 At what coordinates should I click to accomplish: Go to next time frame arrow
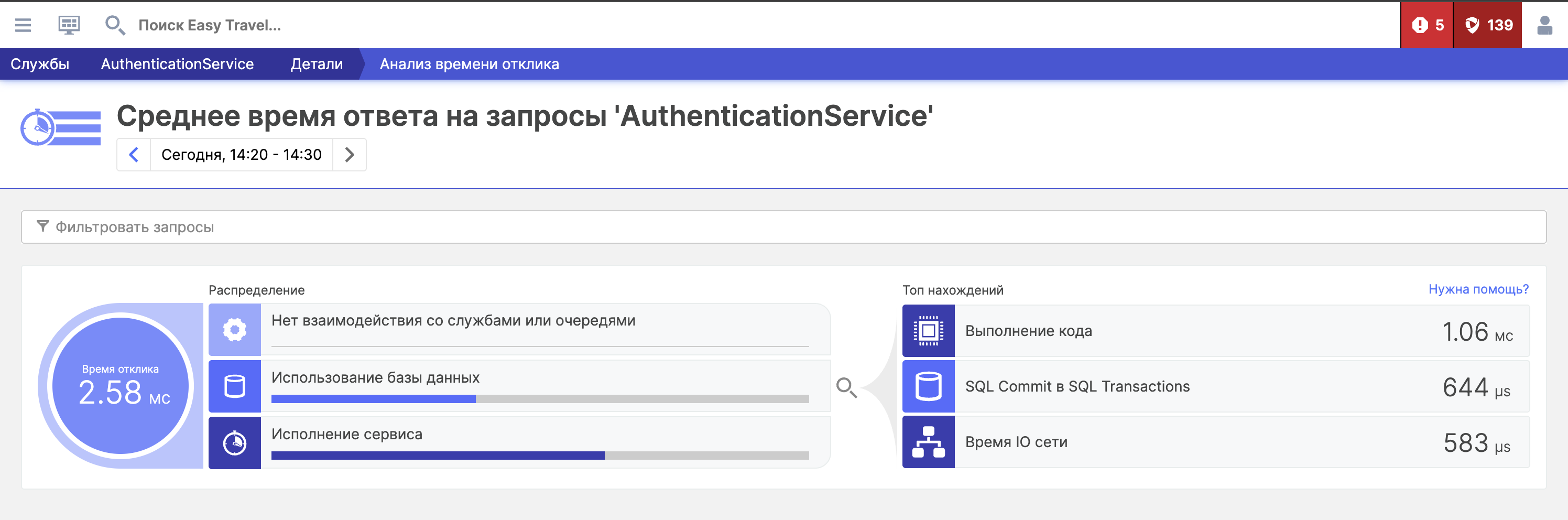[350, 155]
